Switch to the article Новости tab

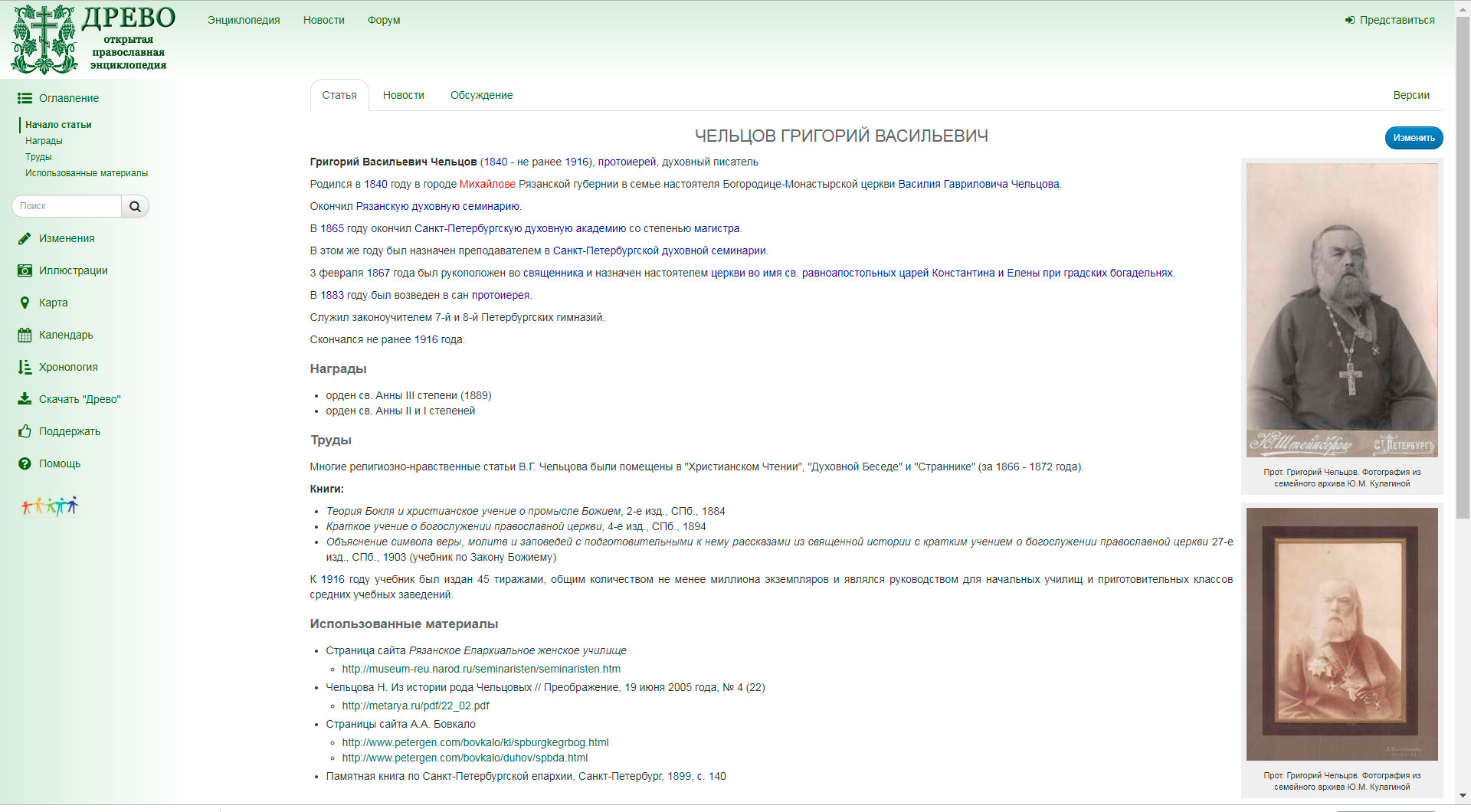404,95
